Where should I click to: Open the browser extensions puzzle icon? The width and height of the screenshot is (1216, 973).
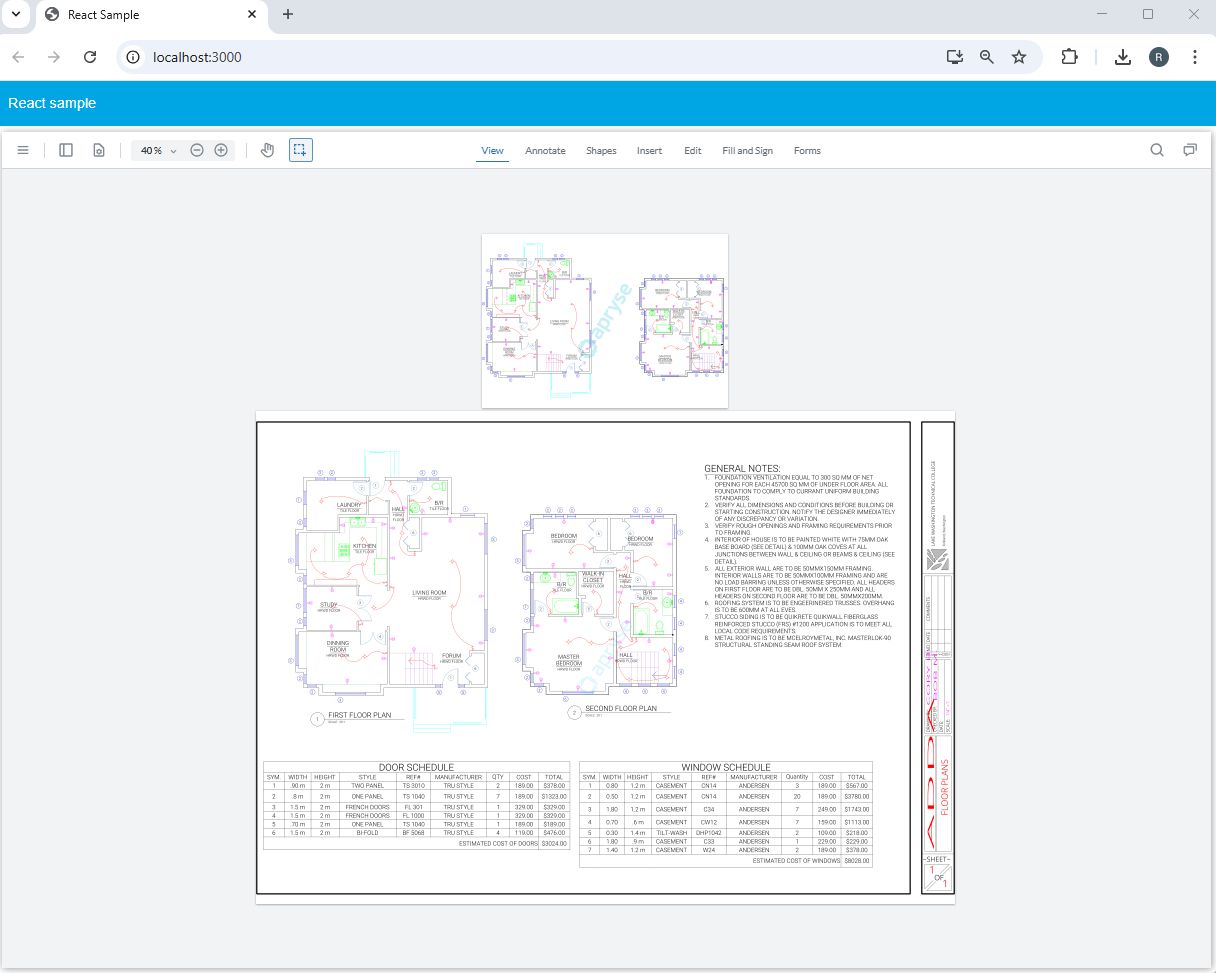(1070, 57)
